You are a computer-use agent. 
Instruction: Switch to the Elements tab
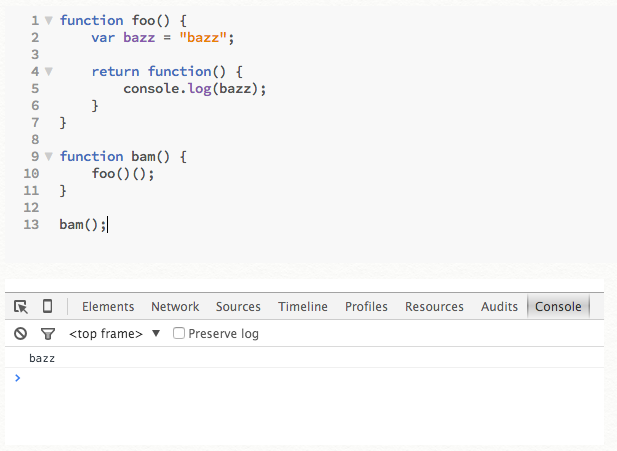[x=108, y=307]
